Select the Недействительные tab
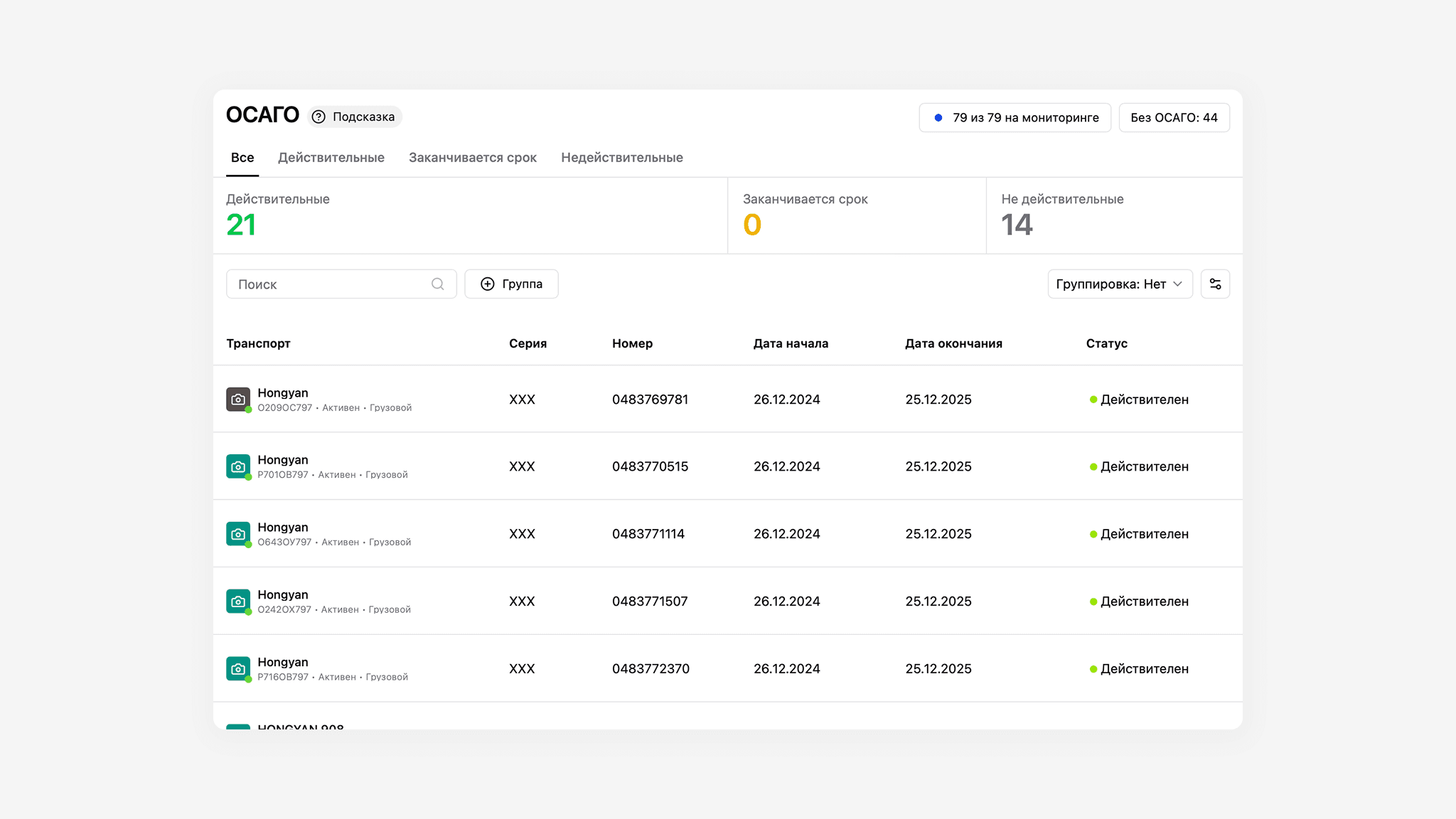Image resolution: width=1456 pixels, height=819 pixels. [621, 158]
